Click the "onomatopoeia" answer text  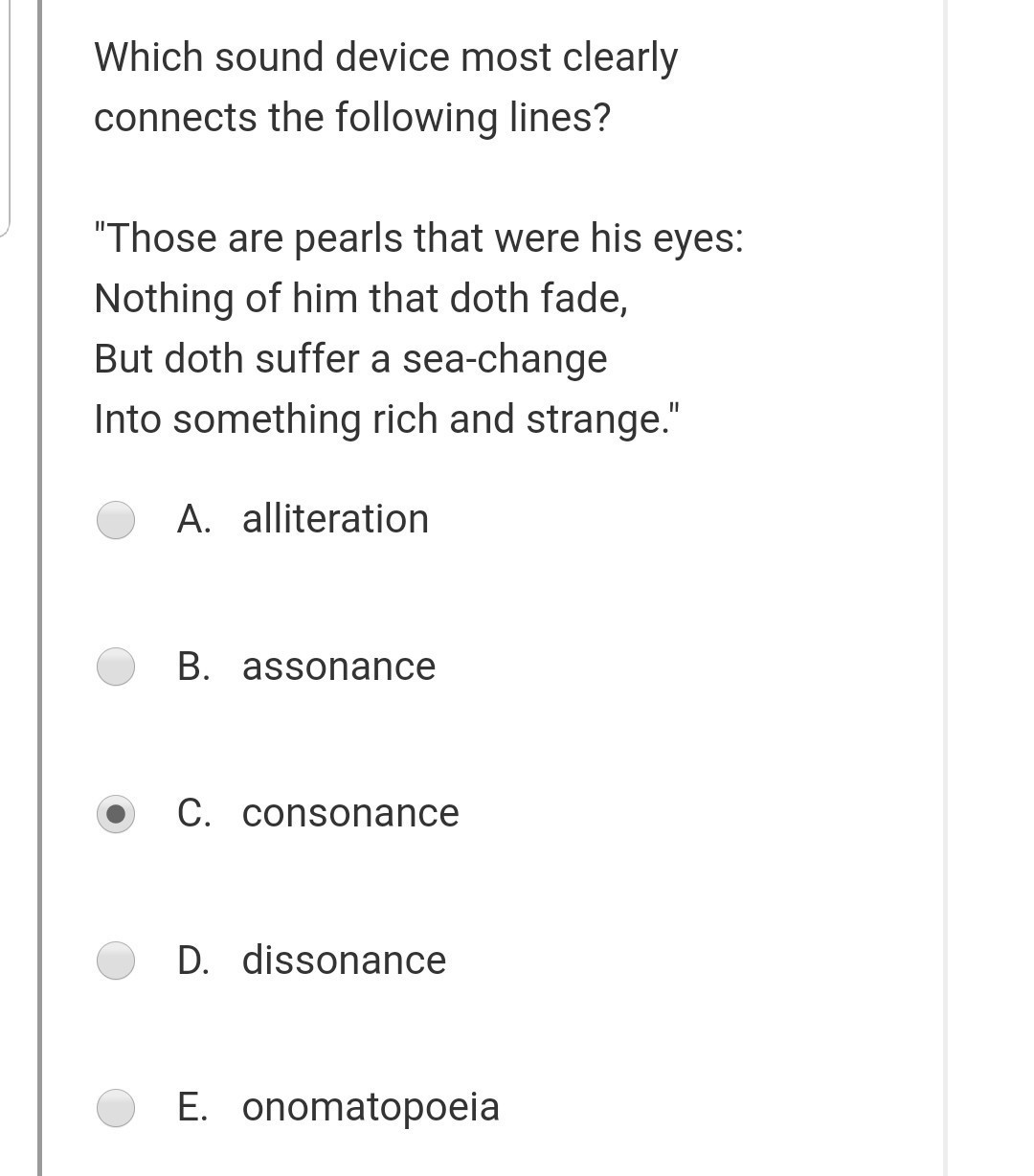[371, 1107]
